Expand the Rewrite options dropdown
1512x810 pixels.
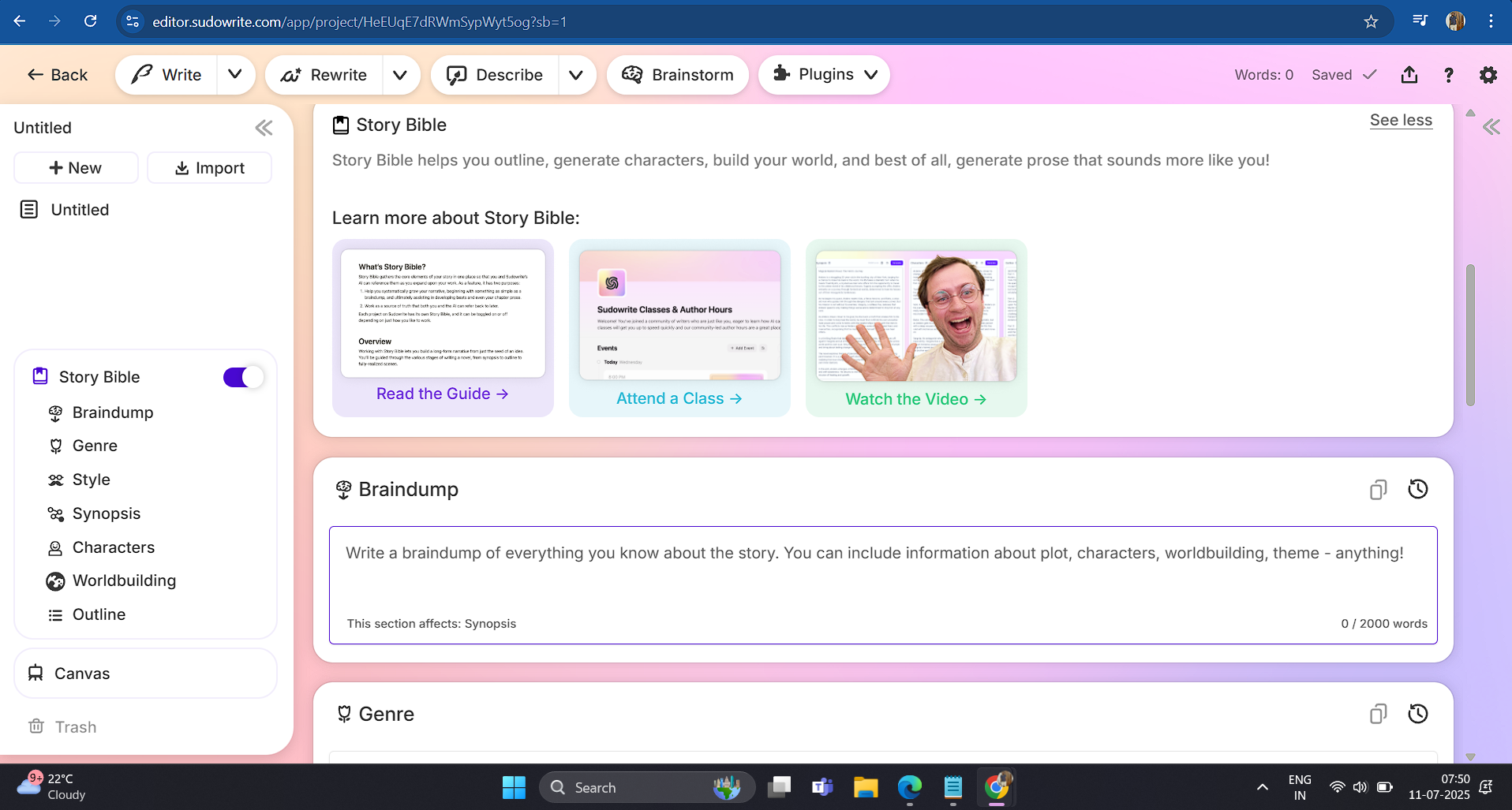click(400, 75)
